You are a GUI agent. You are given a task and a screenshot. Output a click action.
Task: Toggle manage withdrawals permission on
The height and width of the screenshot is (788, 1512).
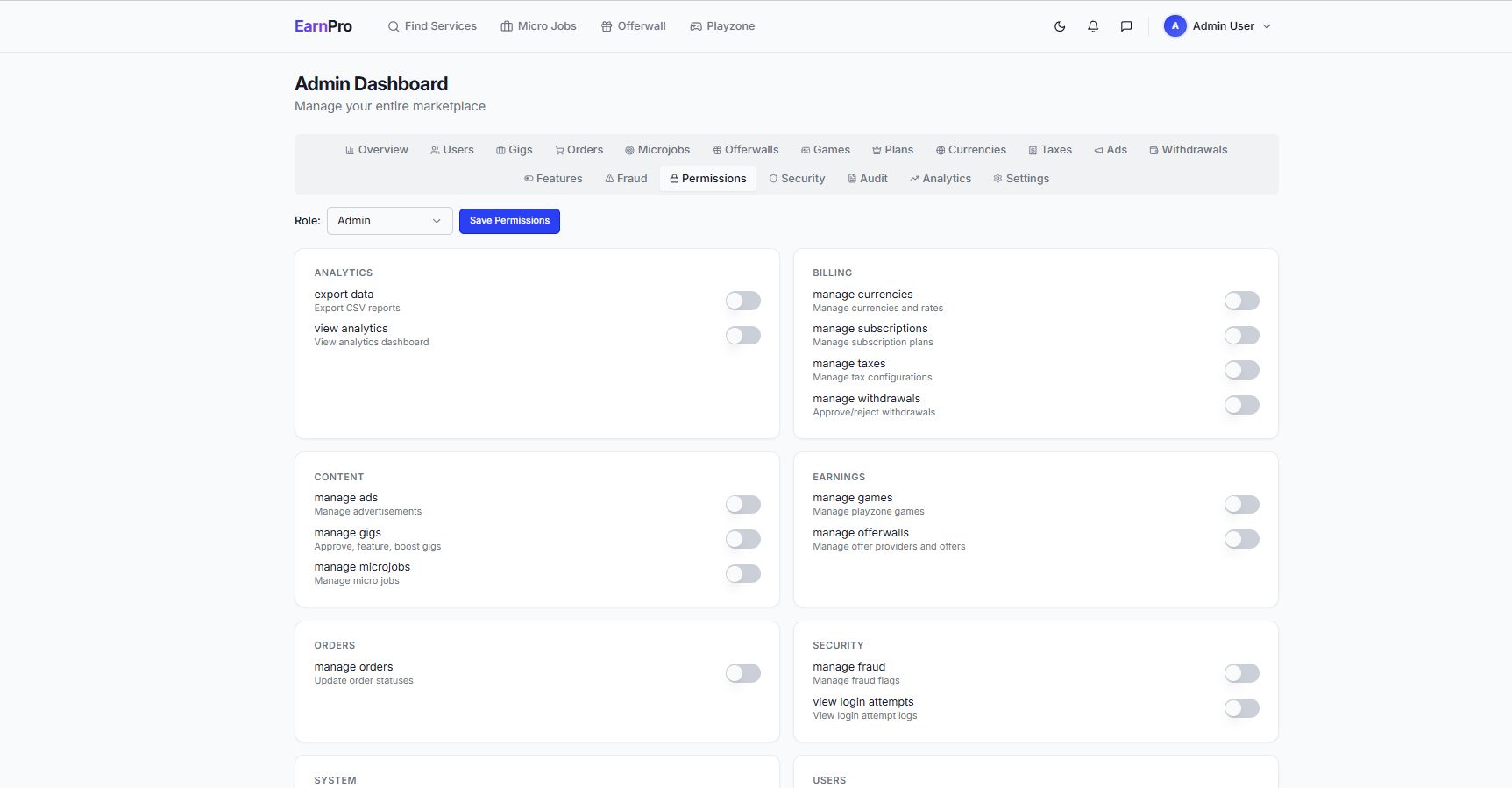tap(1241, 405)
